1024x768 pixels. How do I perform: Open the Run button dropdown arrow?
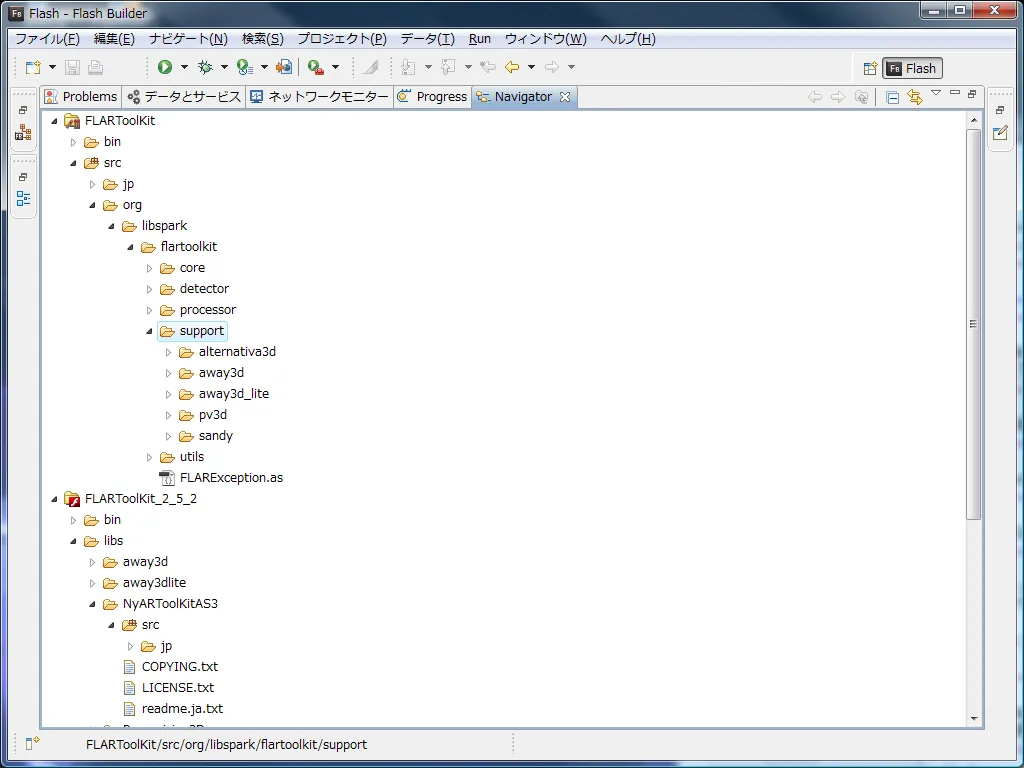tap(184, 67)
